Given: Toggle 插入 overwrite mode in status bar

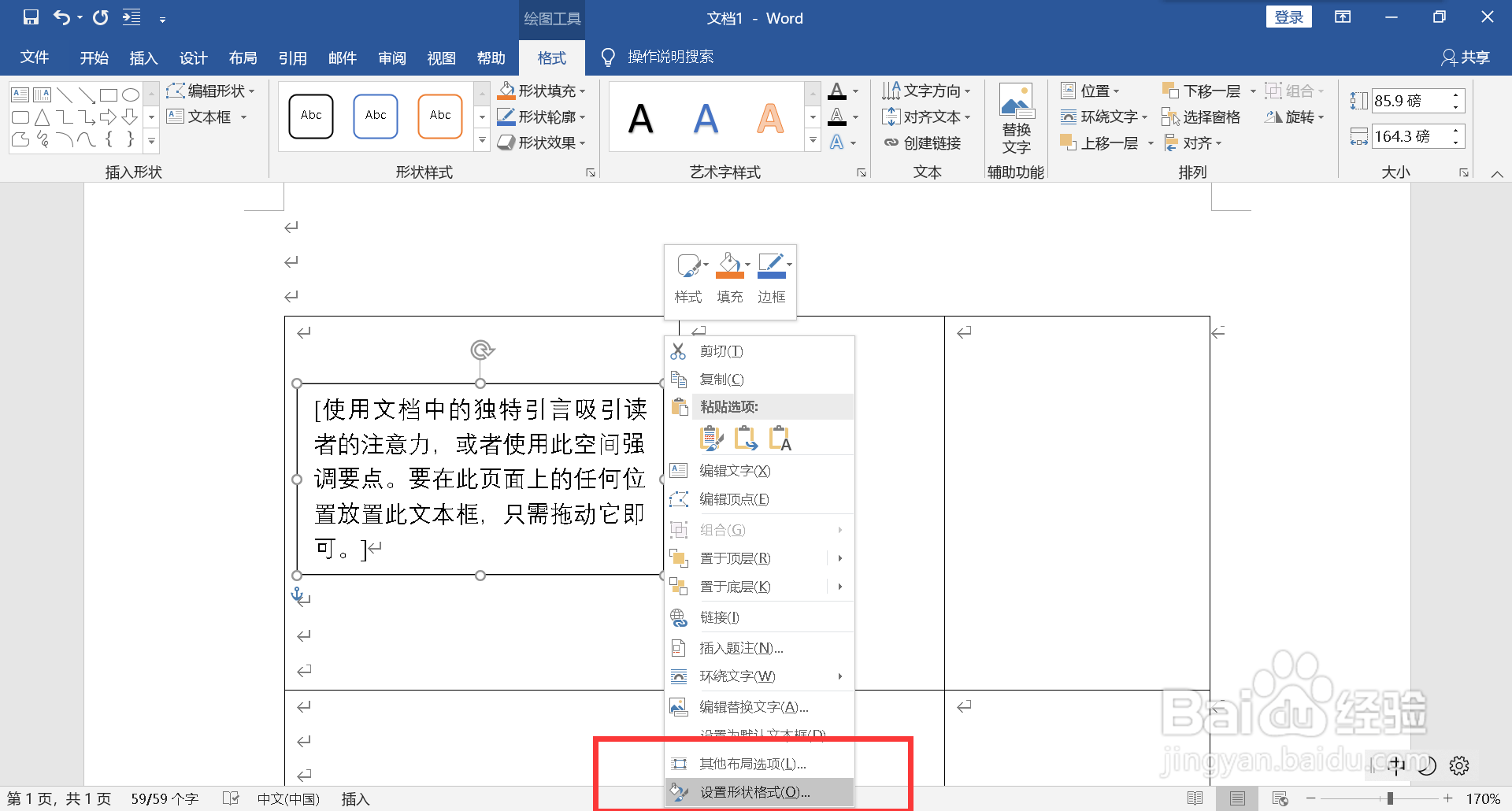Looking at the screenshot, I should 355,798.
